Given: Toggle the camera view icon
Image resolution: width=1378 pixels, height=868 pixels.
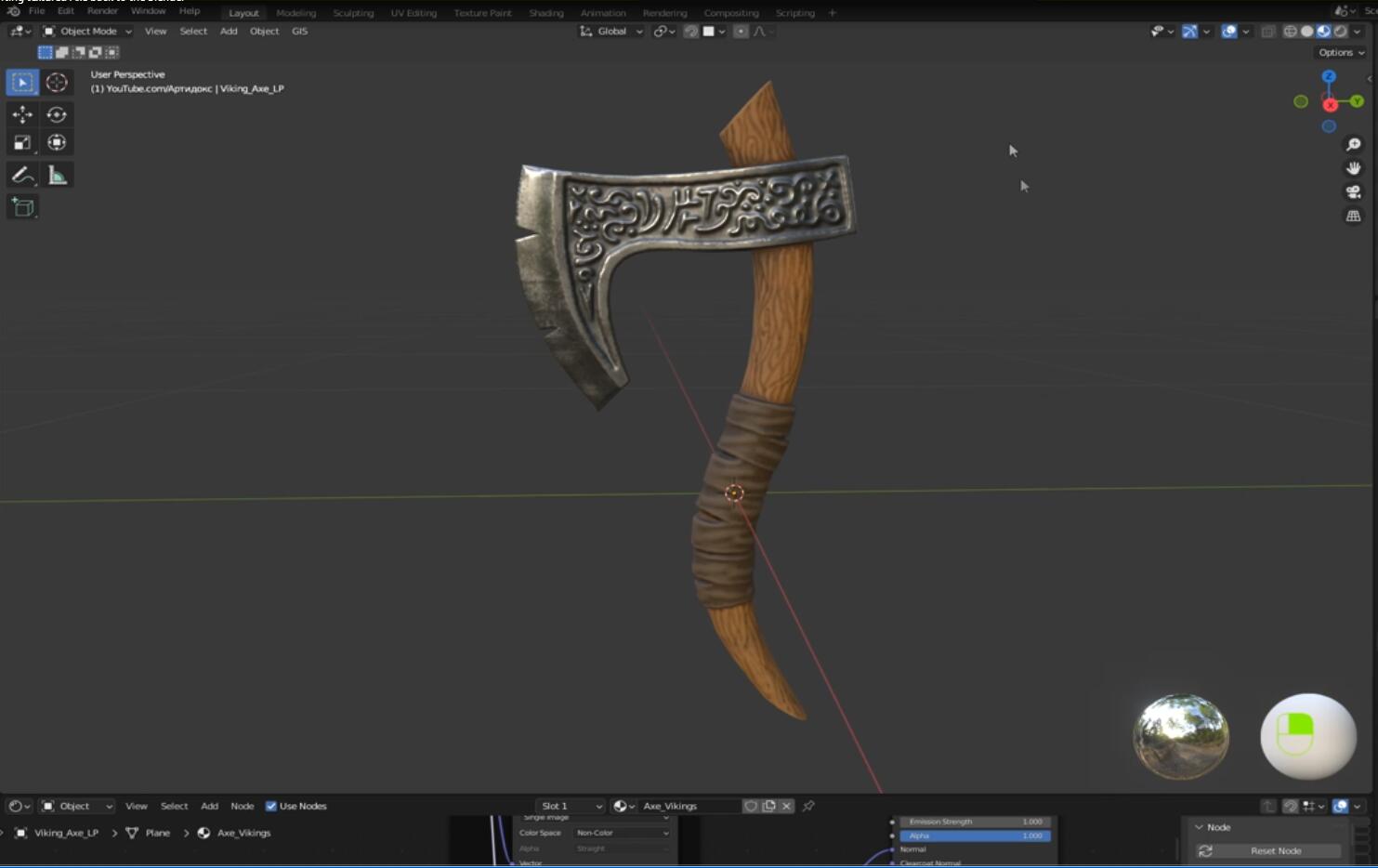Looking at the screenshot, I should (x=1354, y=192).
